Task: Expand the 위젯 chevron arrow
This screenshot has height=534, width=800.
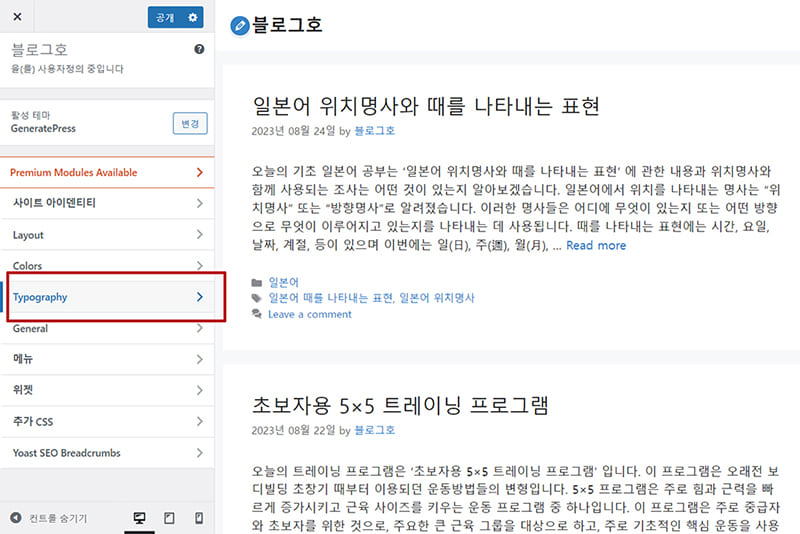Action: tap(199, 390)
